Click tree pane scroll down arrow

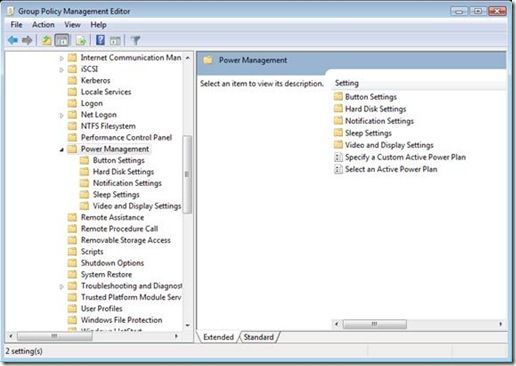click(188, 325)
